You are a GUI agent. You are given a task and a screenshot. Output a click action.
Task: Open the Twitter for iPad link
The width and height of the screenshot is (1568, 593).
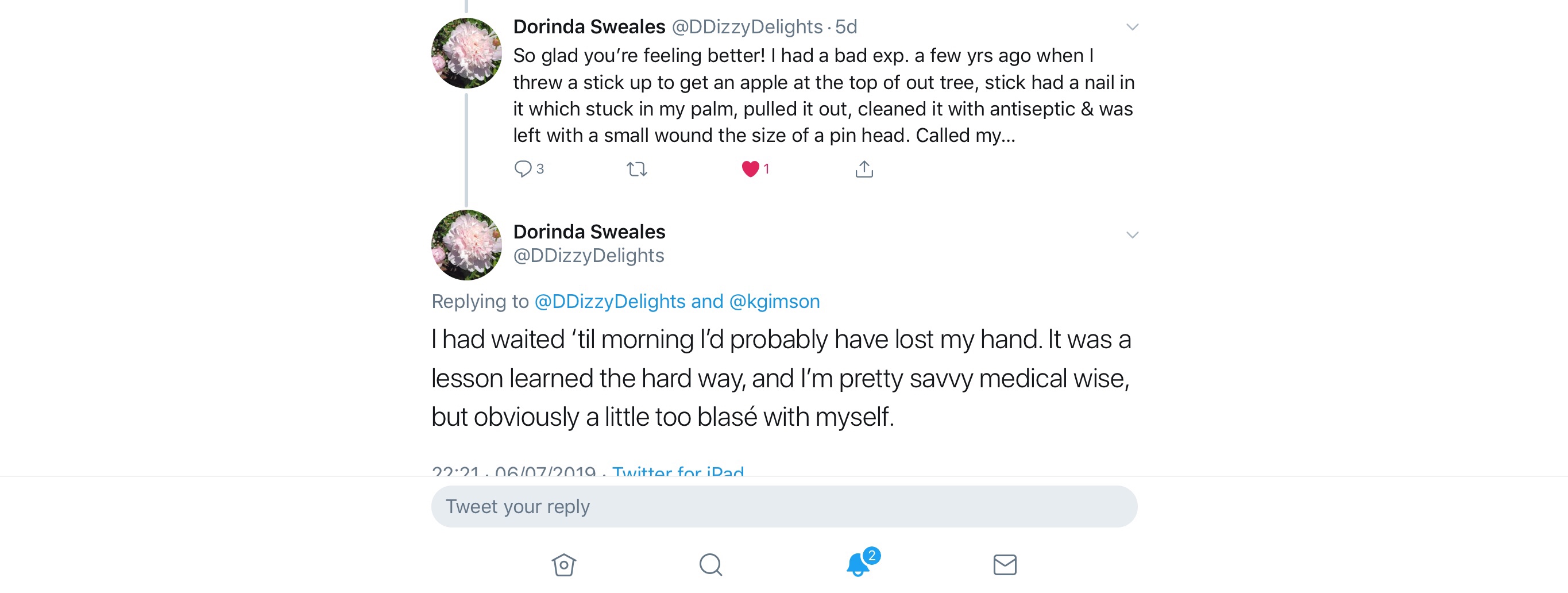(x=678, y=470)
